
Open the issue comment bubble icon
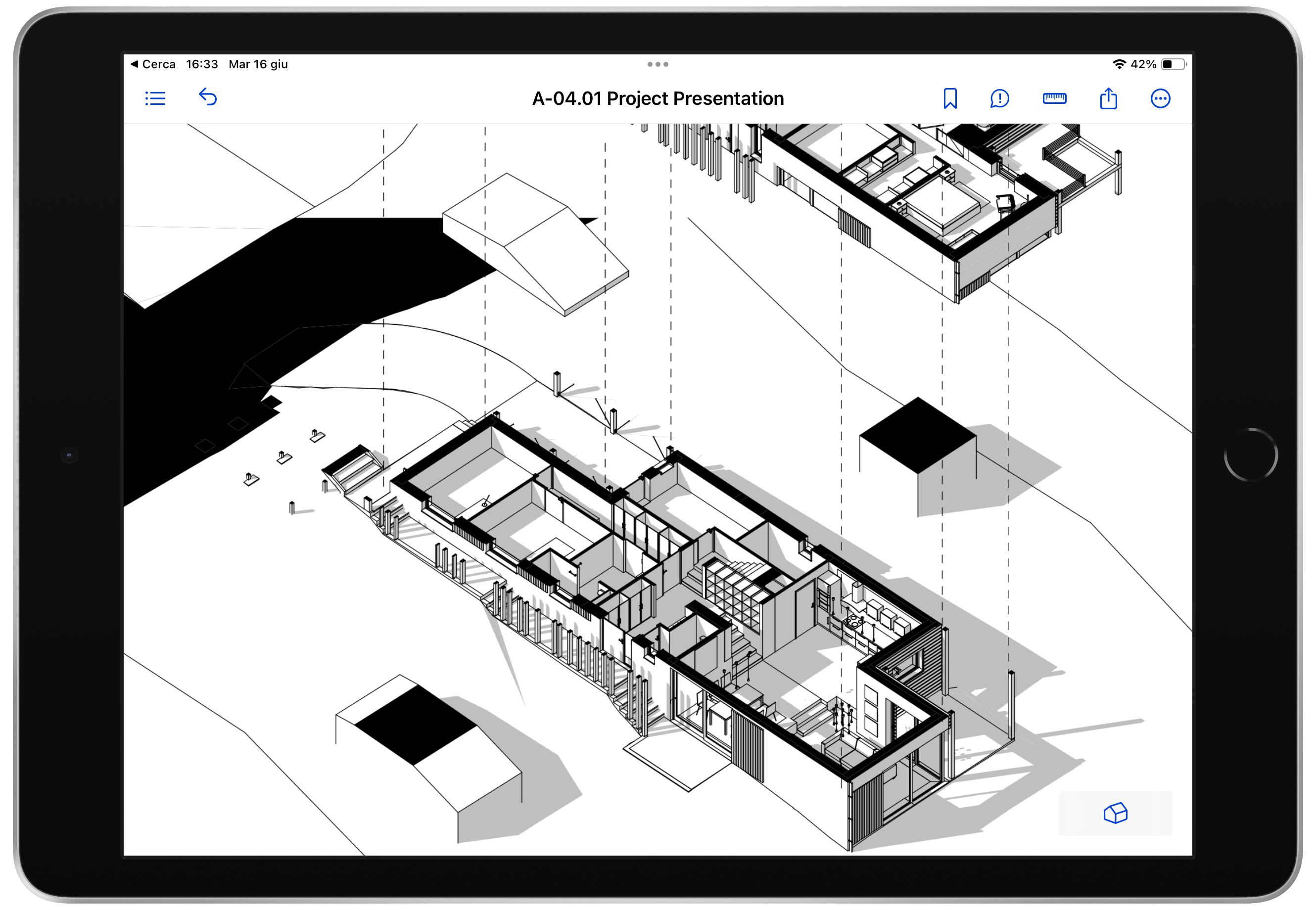click(999, 98)
